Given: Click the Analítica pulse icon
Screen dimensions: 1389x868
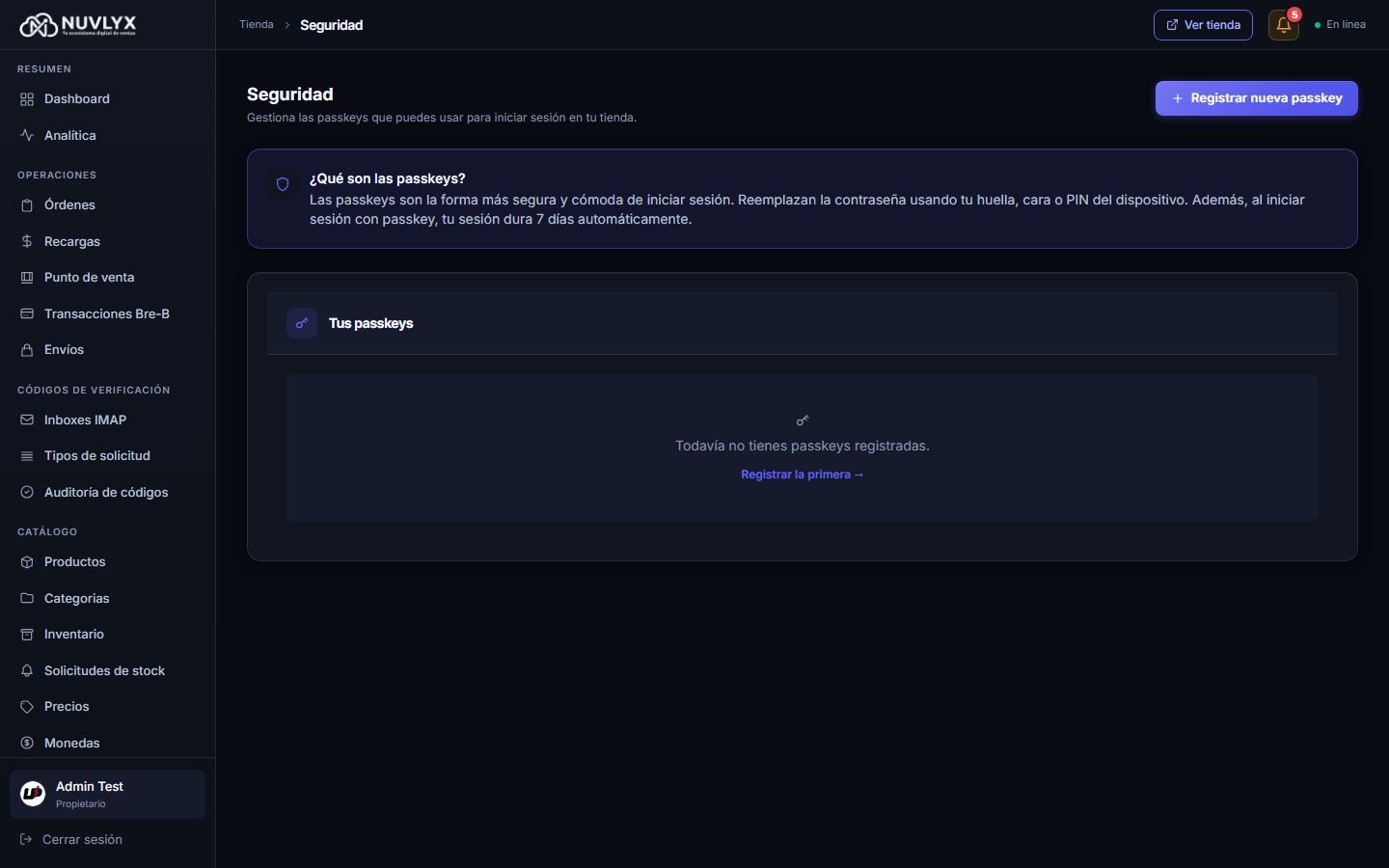Looking at the screenshot, I should (27, 135).
